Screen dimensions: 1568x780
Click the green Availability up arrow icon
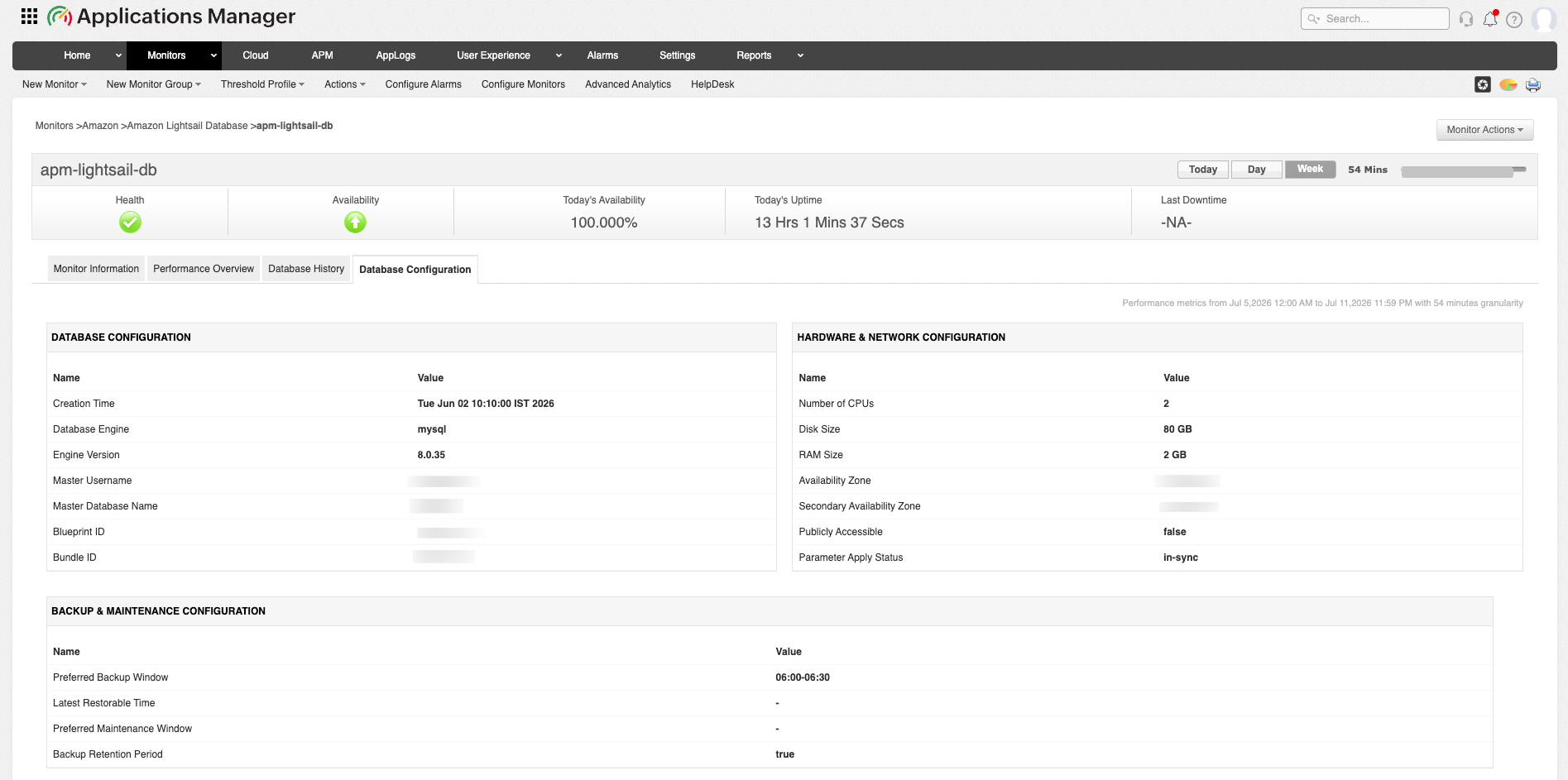355,222
